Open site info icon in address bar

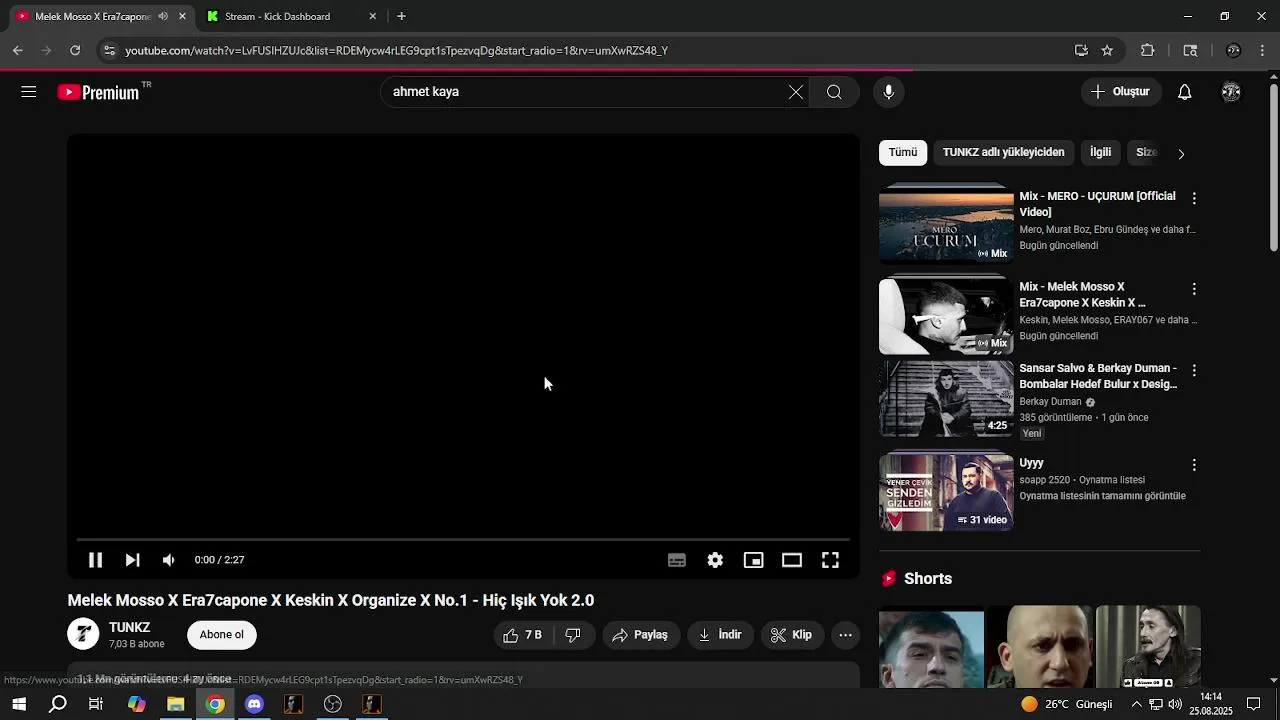(109, 50)
